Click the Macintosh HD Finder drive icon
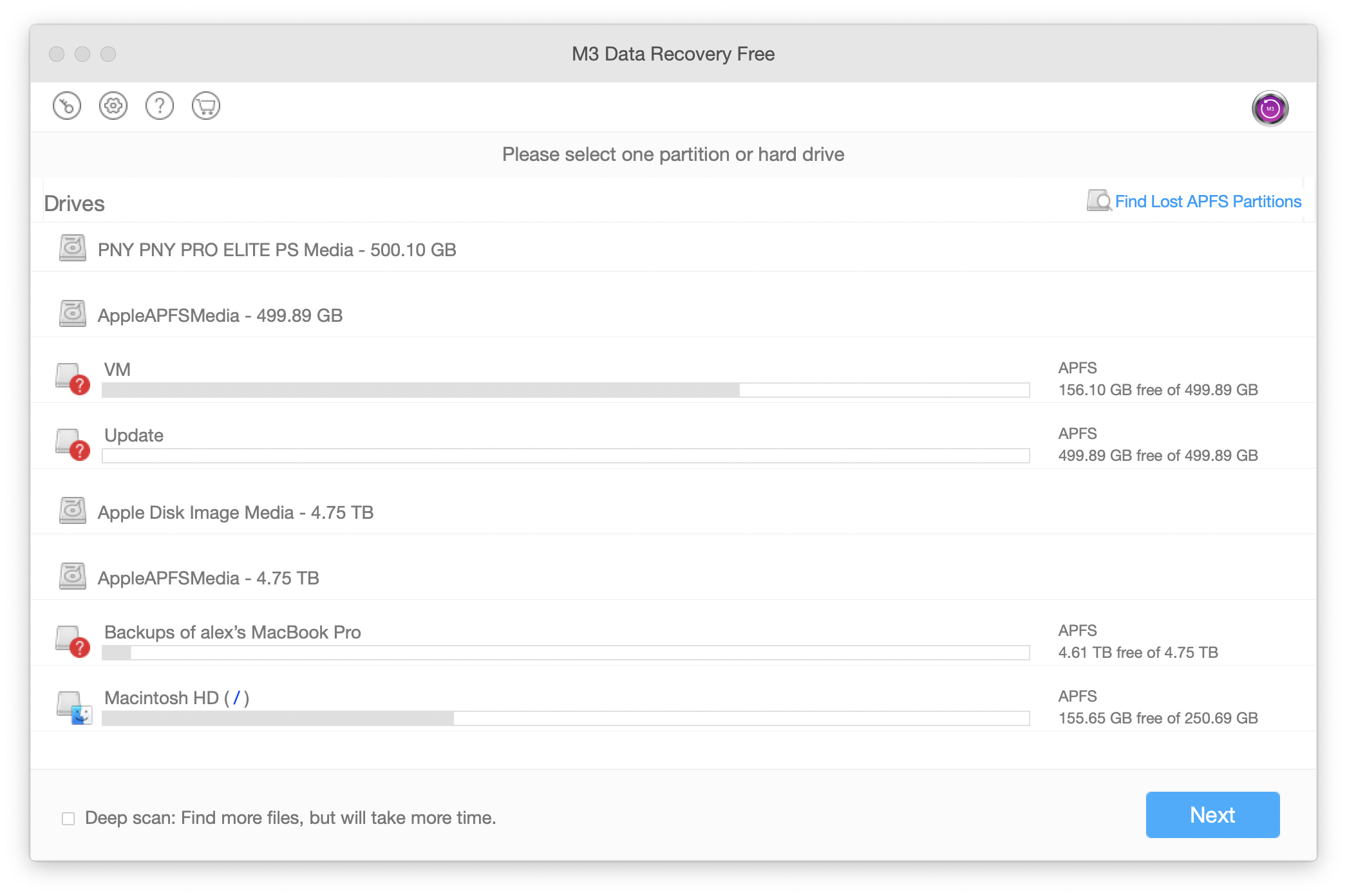 74,707
